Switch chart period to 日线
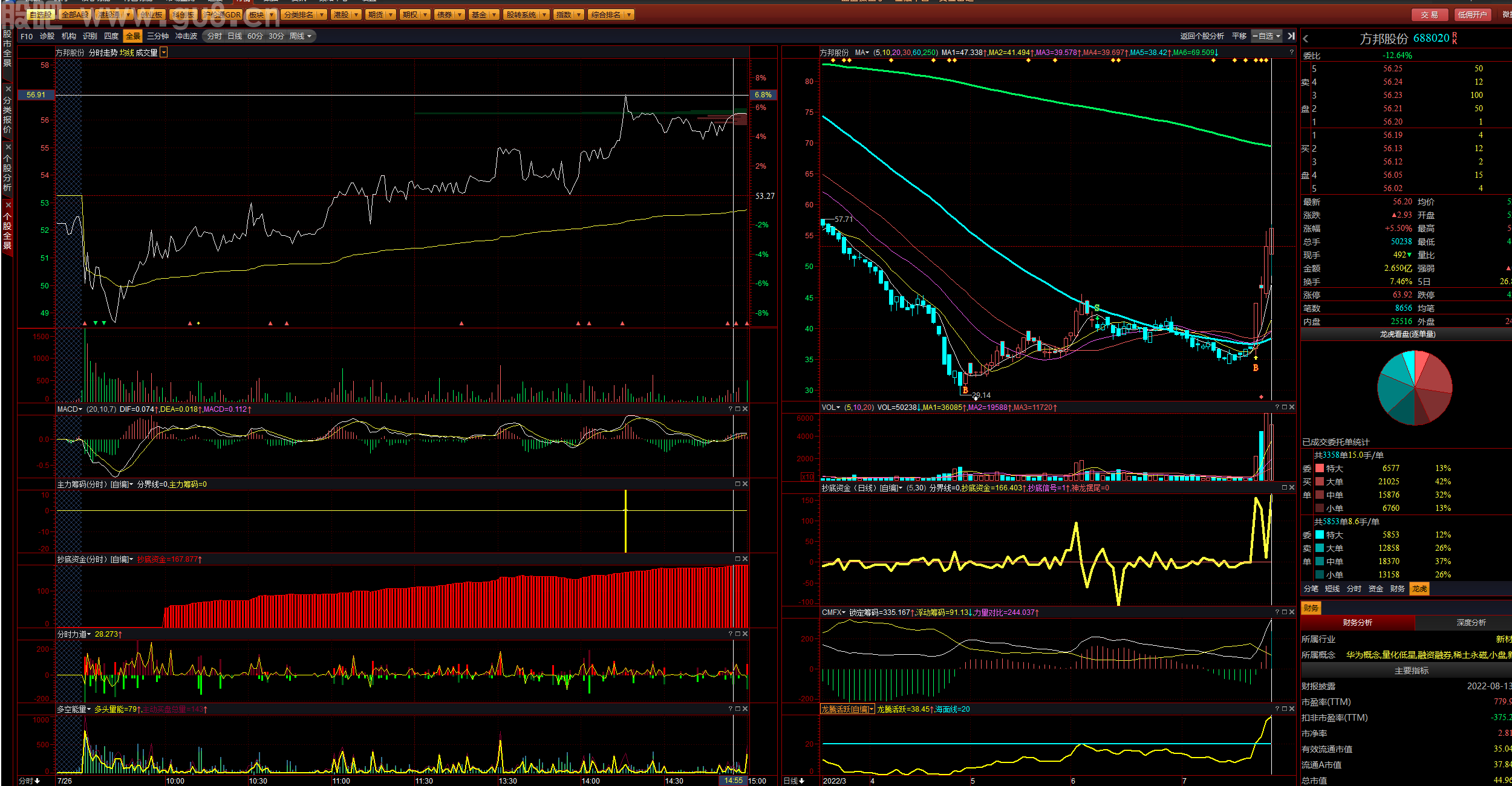Viewport: 1512px width, 786px height. 235,36
